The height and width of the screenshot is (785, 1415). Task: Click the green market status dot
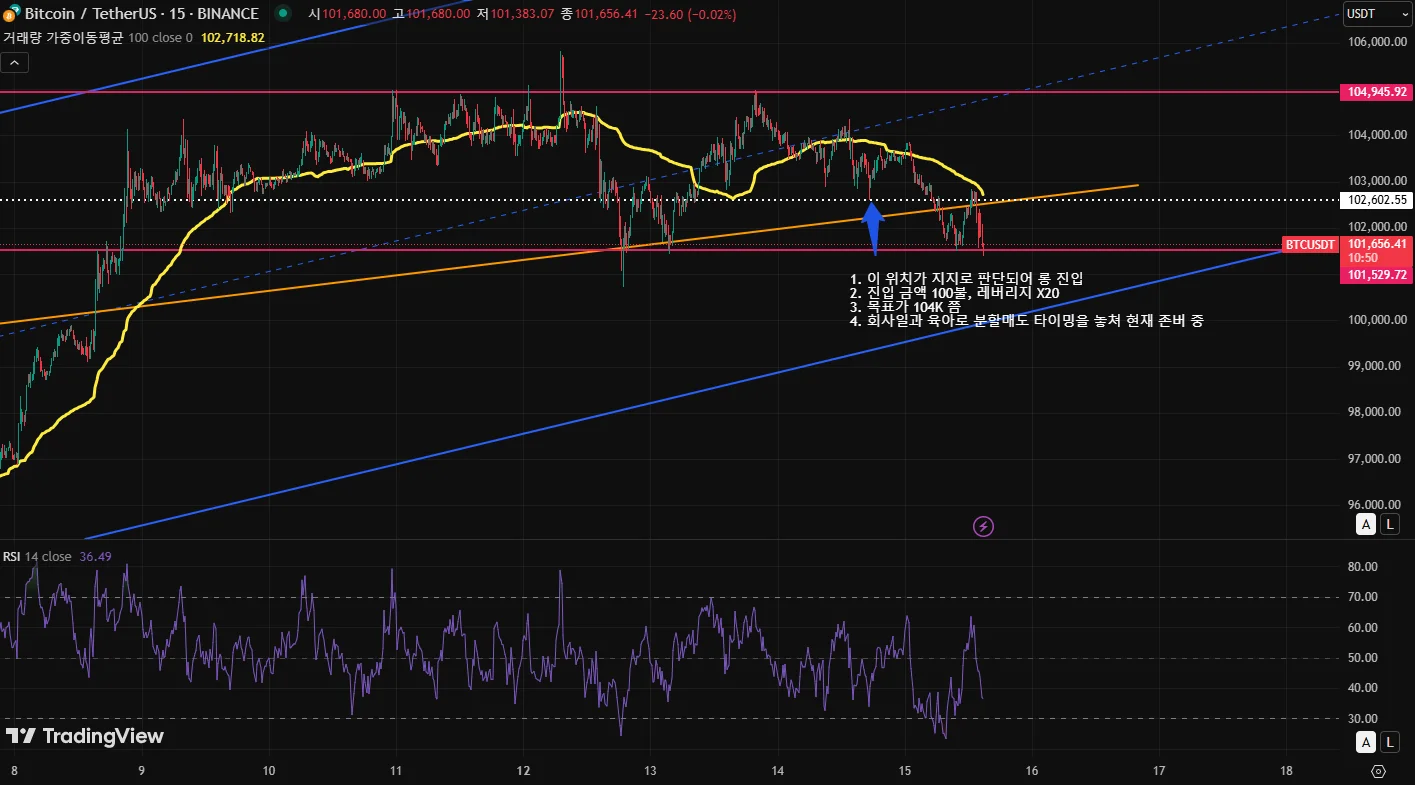tap(284, 14)
